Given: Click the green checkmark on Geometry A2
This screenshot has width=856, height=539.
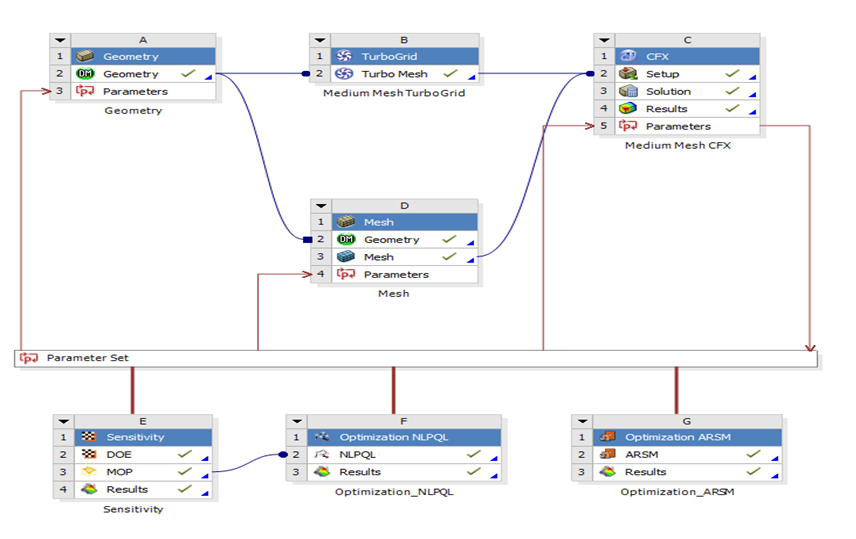Looking at the screenshot, I should [x=188, y=73].
